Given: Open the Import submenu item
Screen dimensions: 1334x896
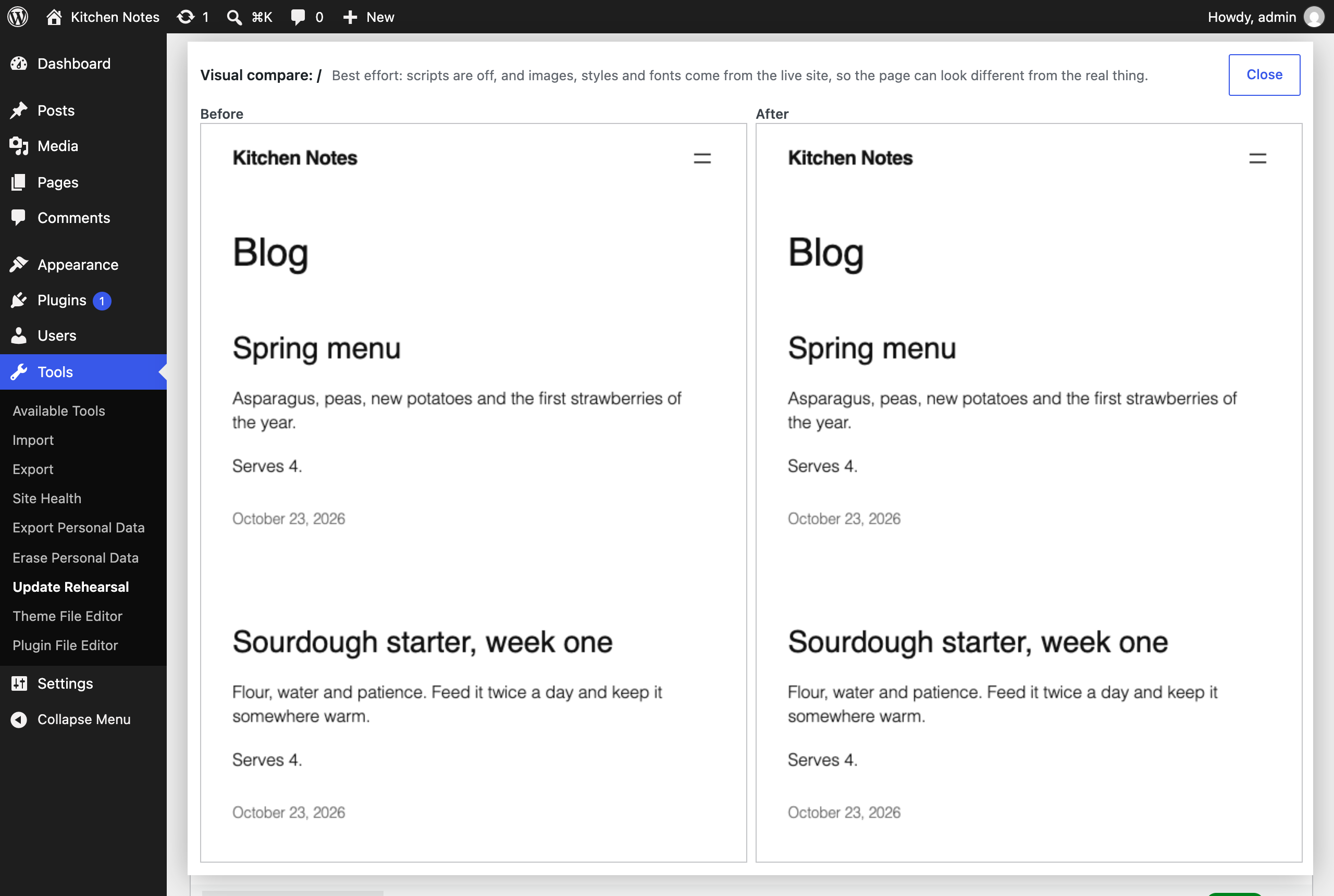Looking at the screenshot, I should tap(33, 440).
